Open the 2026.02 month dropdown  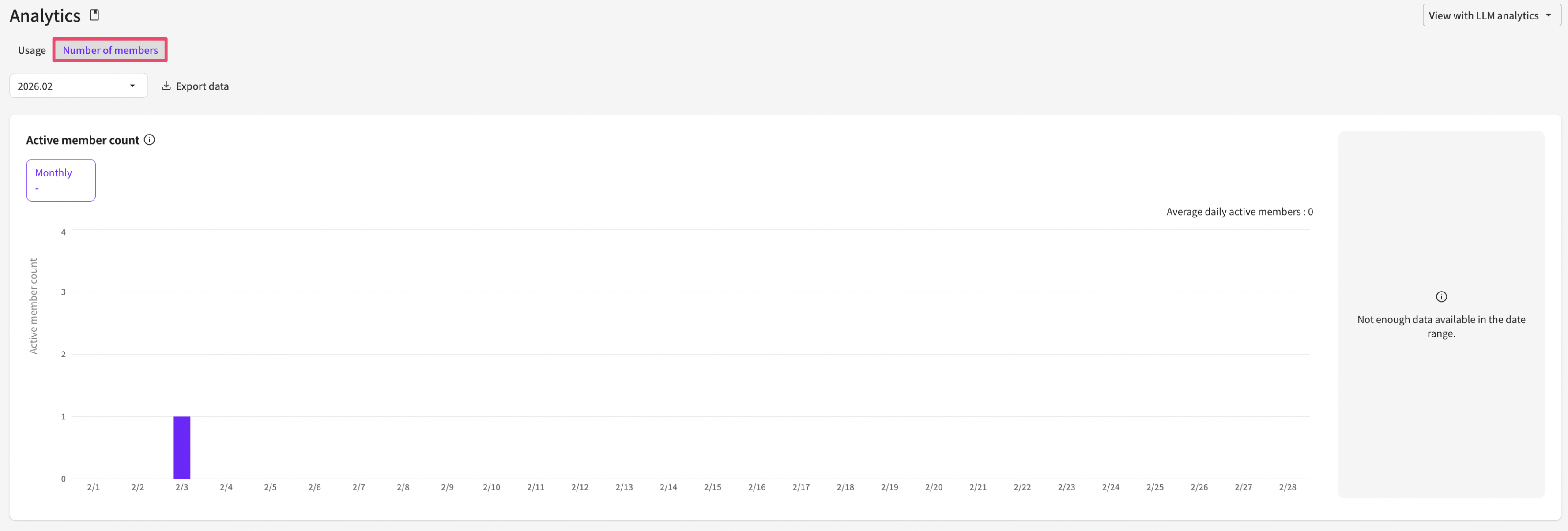(78, 86)
